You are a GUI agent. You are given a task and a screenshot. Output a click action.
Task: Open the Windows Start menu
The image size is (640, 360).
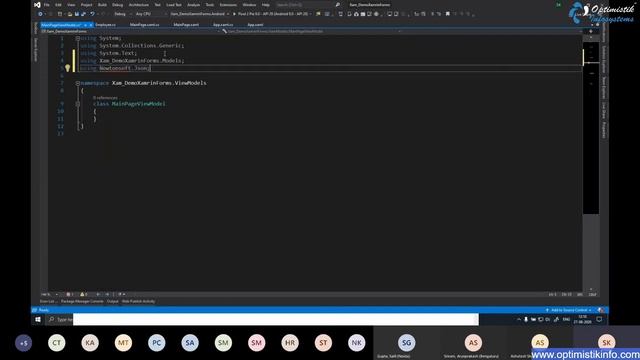pos(38,320)
